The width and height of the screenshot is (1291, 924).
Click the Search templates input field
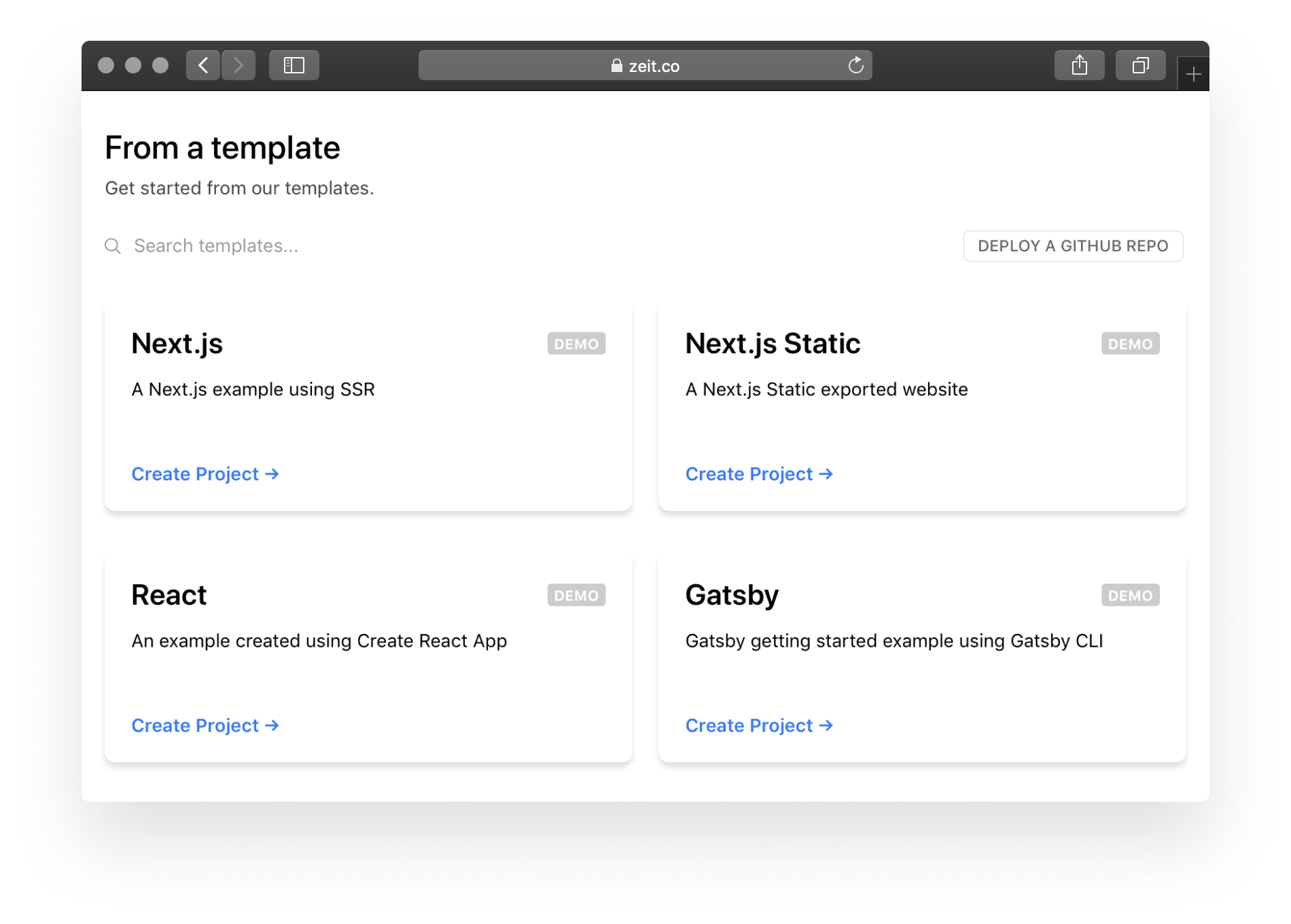click(x=216, y=246)
